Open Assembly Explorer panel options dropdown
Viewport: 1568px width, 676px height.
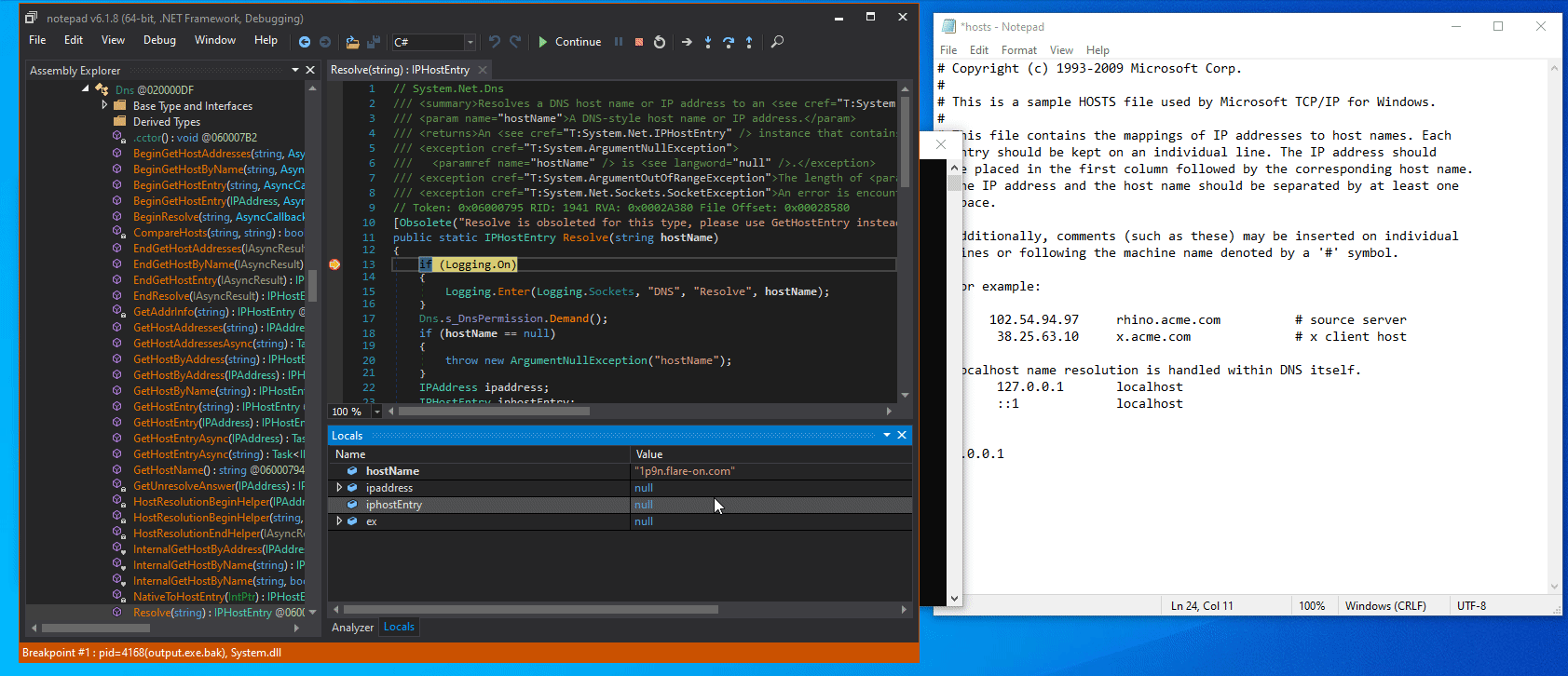(295, 70)
